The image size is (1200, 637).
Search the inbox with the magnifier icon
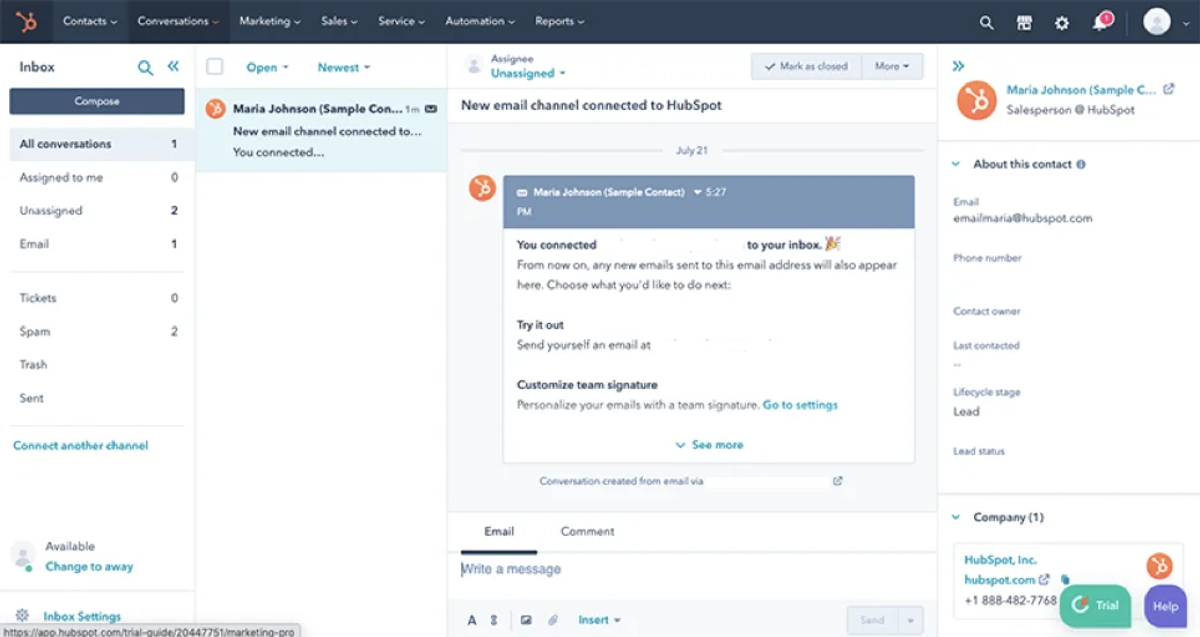[146, 67]
